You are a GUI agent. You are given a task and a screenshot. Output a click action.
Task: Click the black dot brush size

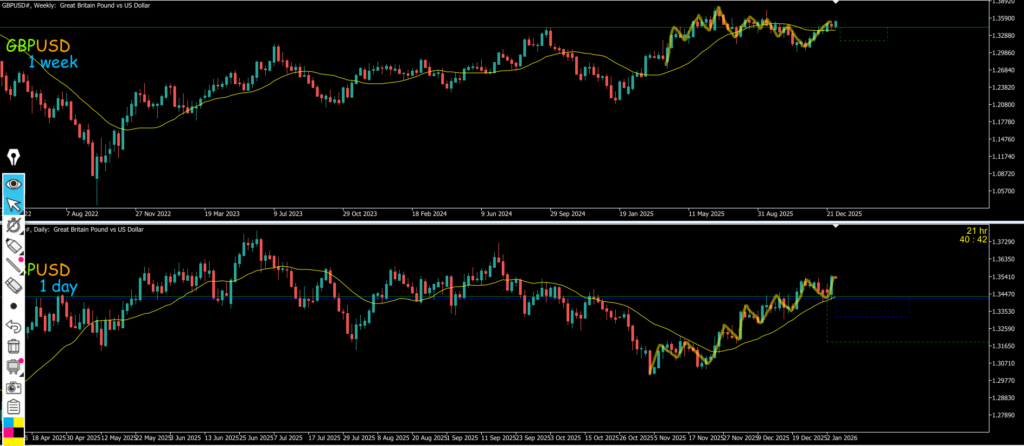[x=14, y=306]
